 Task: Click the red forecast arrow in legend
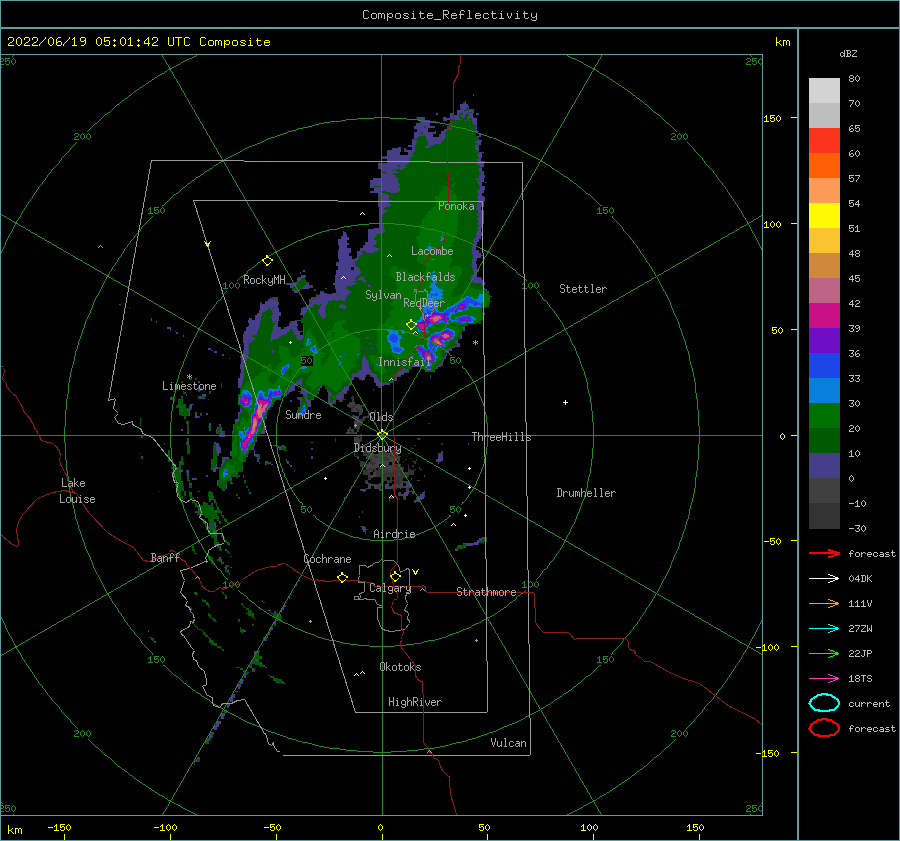pyautogui.click(x=824, y=553)
